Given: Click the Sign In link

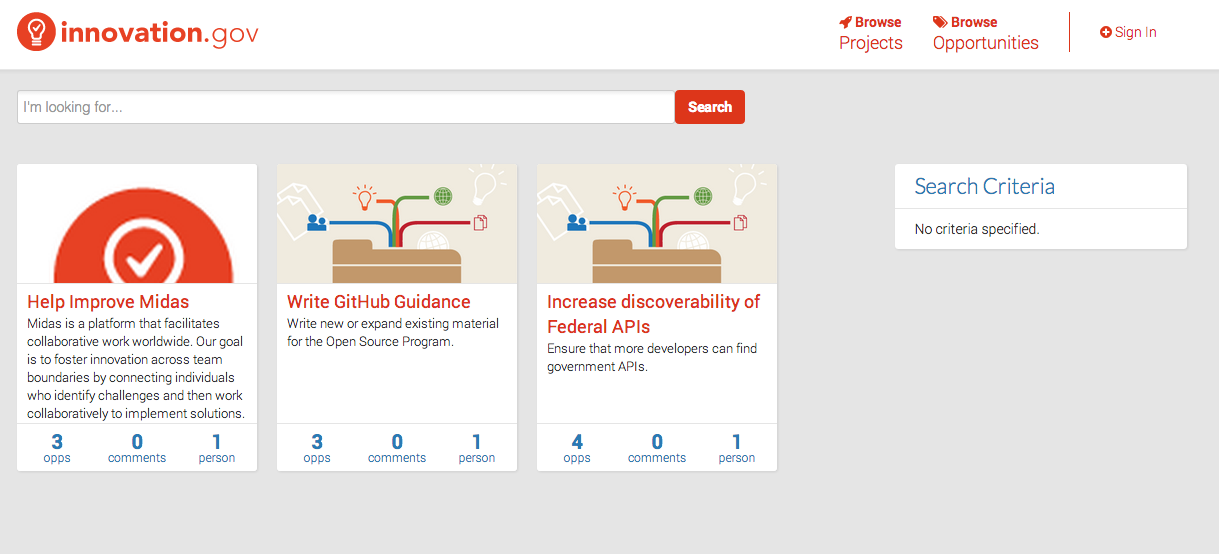Looking at the screenshot, I should pos(1135,32).
